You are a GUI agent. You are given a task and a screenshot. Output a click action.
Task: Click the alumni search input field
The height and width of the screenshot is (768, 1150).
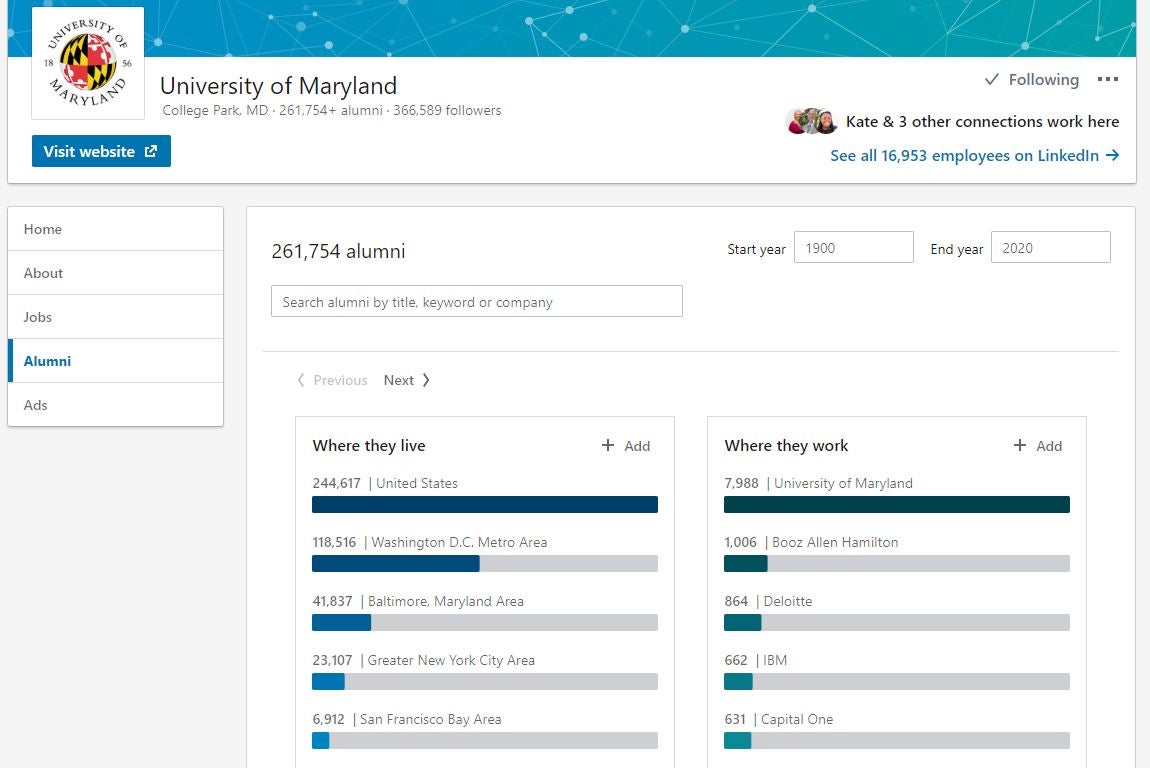(x=477, y=300)
